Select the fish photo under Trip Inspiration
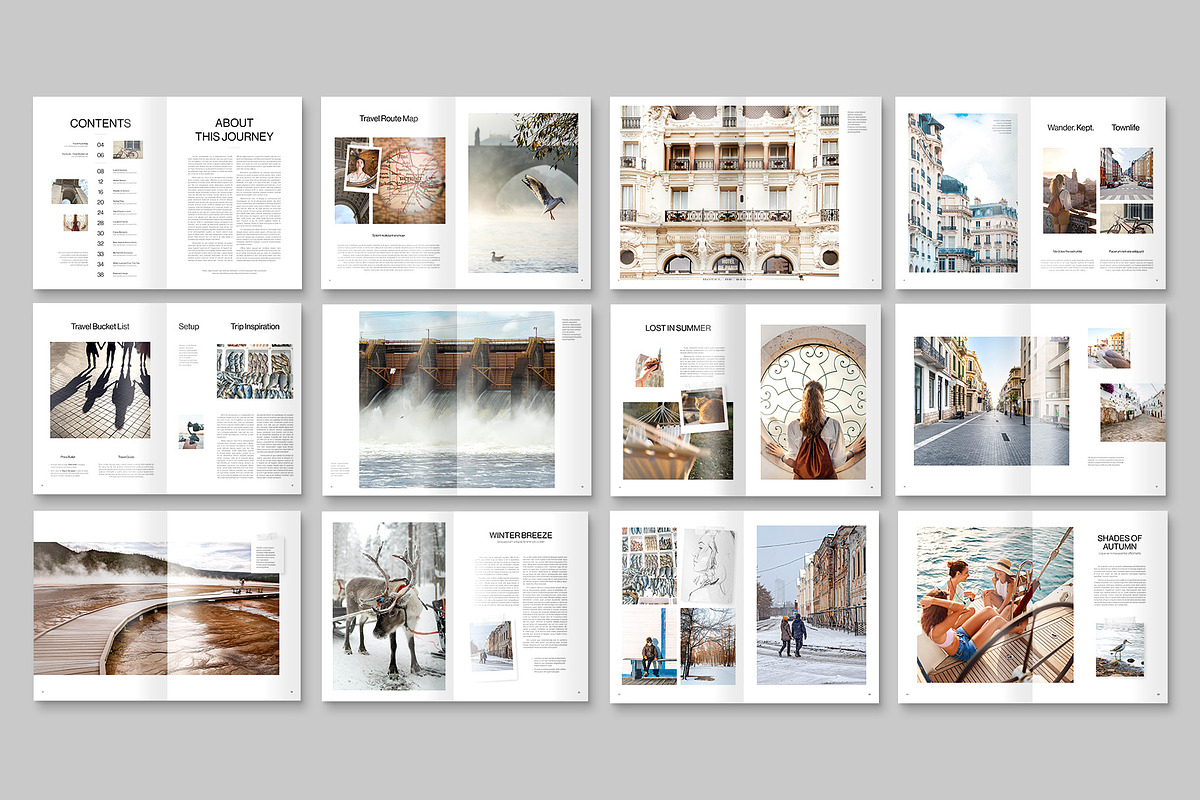Screen dimensions: 1200x800 255,371
